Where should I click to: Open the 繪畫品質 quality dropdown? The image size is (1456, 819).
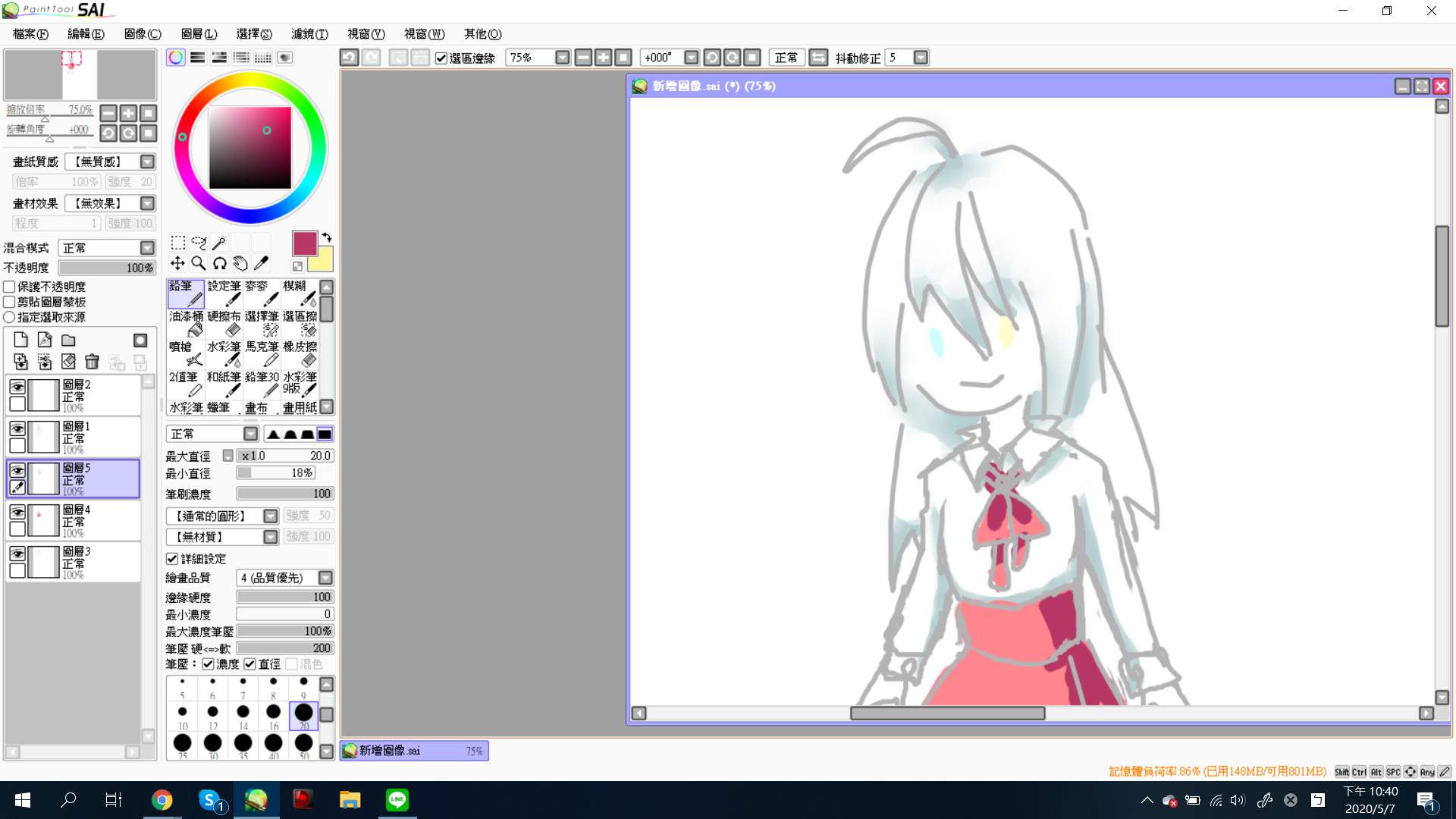[325, 578]
